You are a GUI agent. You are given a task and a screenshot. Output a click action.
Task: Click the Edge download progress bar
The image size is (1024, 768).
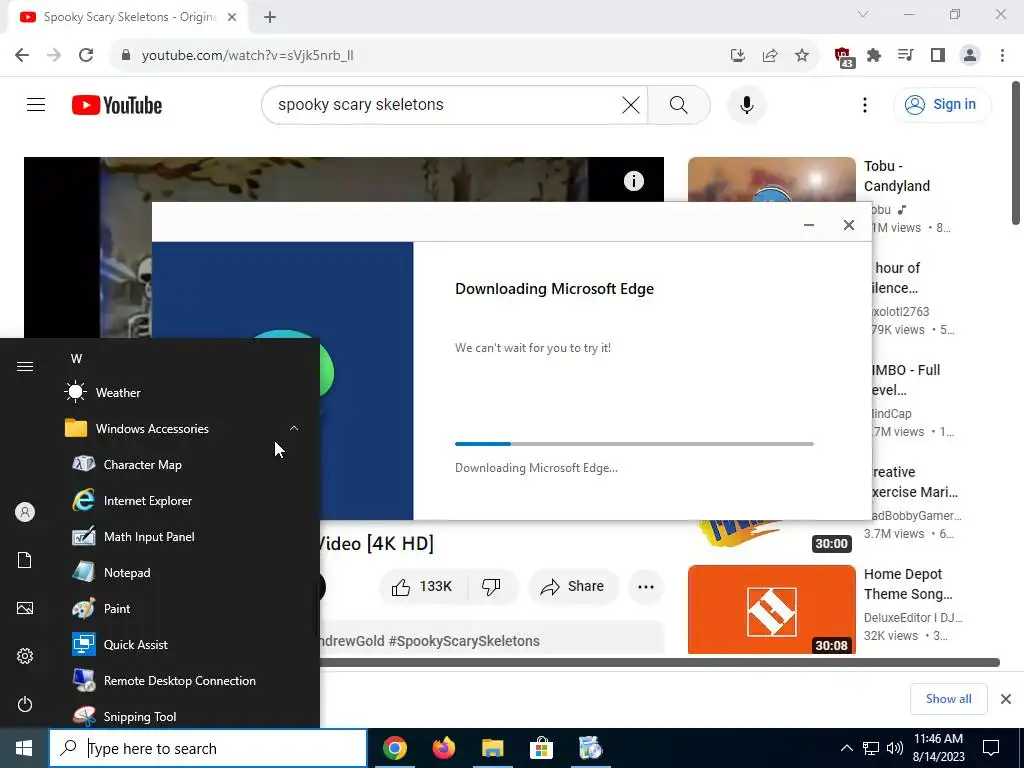[634, 444]
